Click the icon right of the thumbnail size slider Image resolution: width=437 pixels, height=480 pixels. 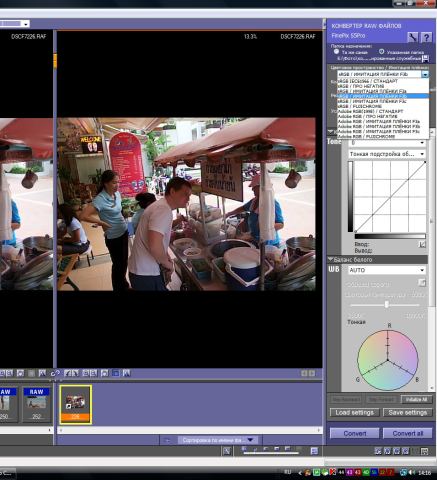[314, 451]
